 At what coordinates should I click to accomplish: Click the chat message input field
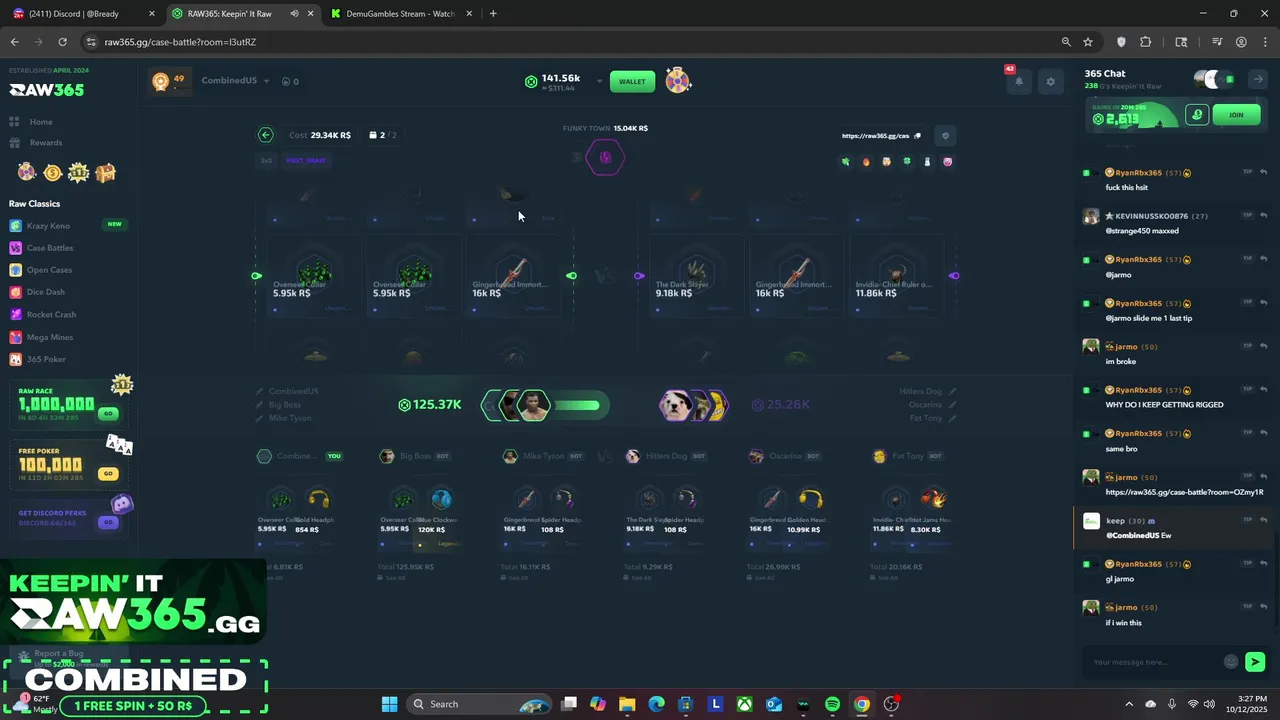tap(1155, 662)
